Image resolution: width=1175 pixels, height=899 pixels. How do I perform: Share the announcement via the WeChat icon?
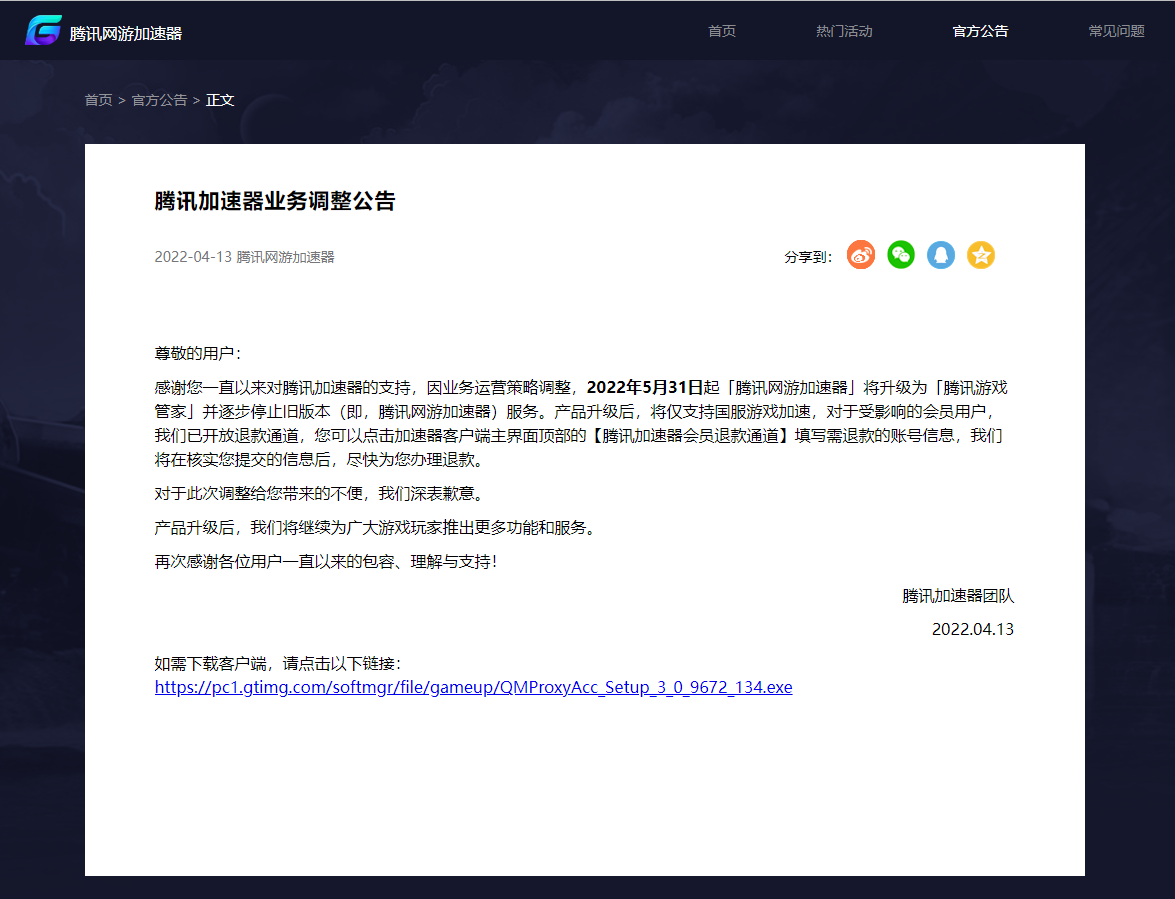click(x=900, y=255)
